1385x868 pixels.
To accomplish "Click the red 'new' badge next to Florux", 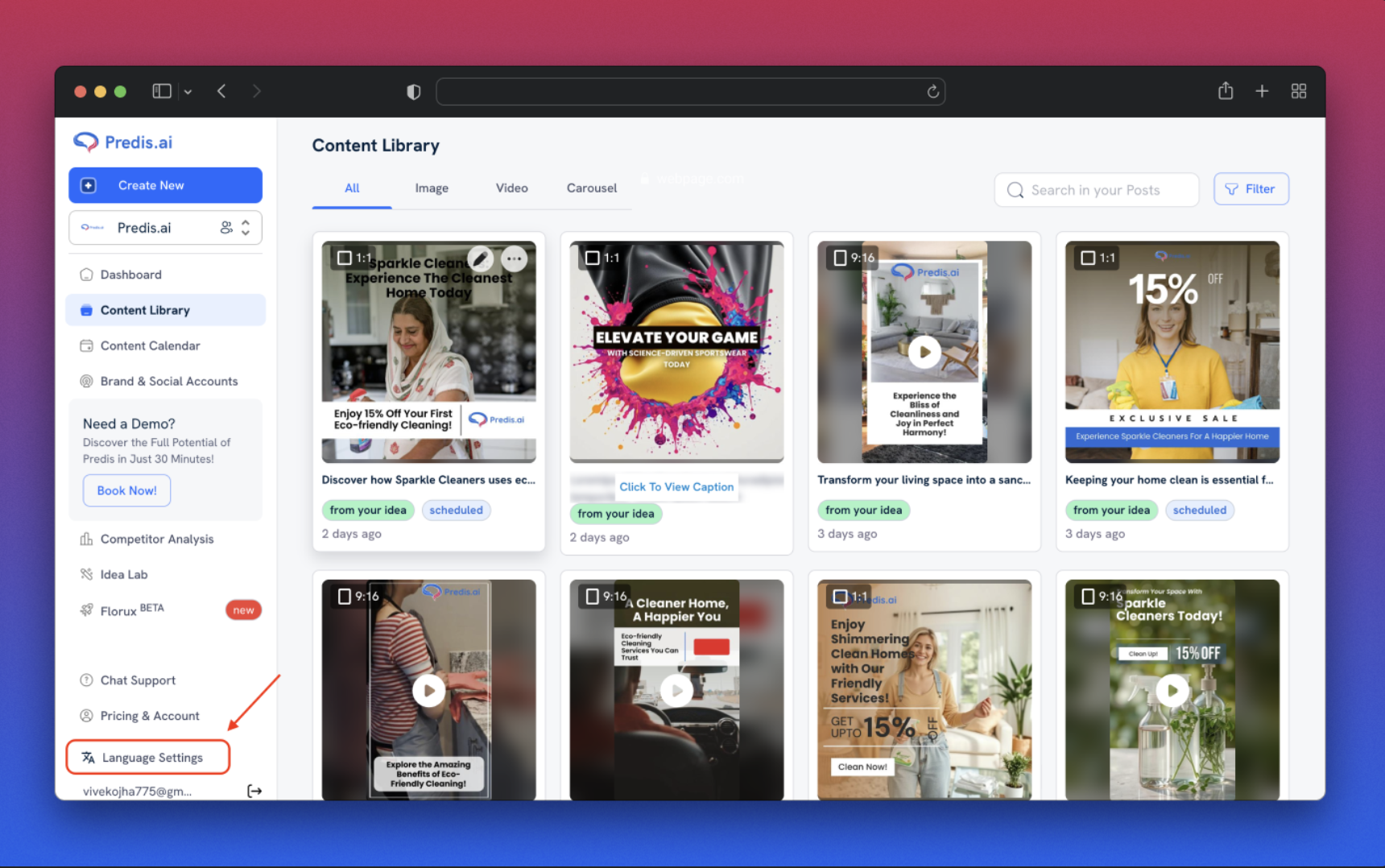I will coord(243,610).
